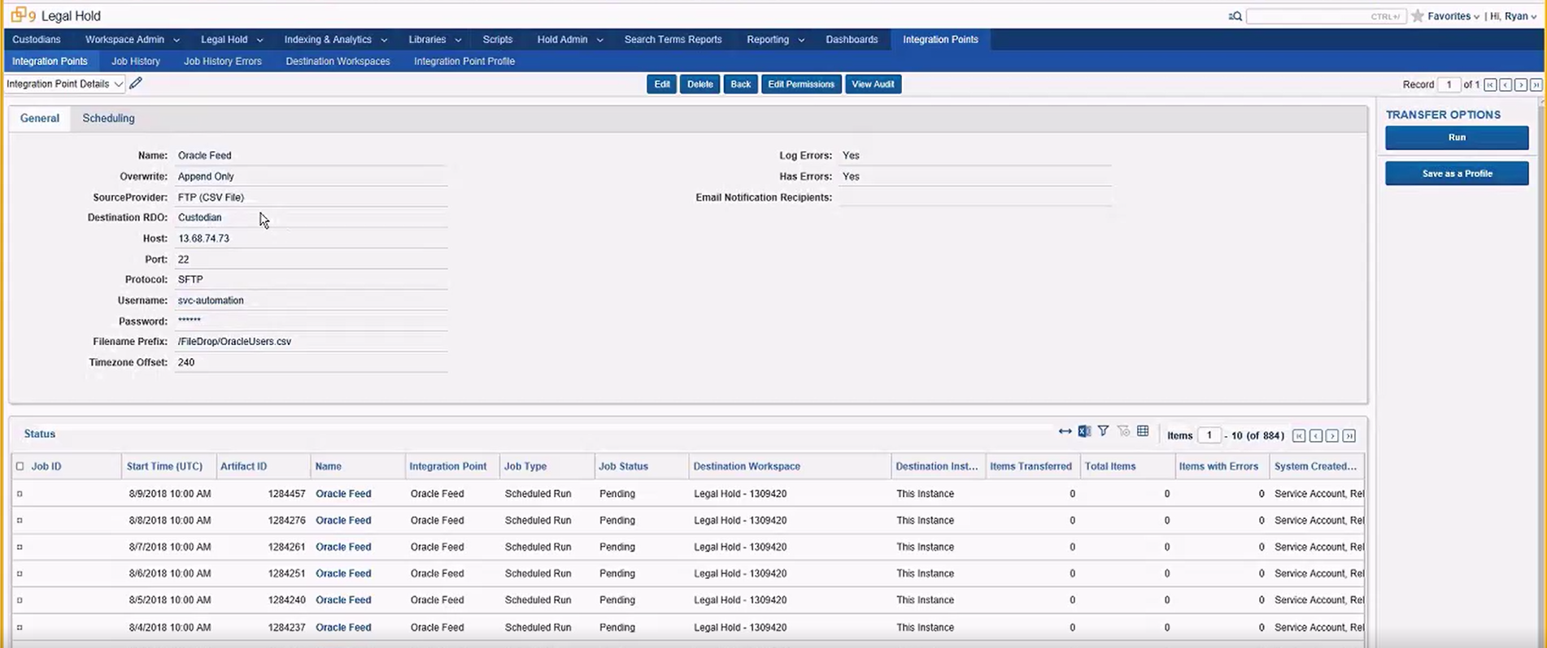The image size is (1547, 648).
Task: Click the Favorites star icon
Action: click(1417, 16)
